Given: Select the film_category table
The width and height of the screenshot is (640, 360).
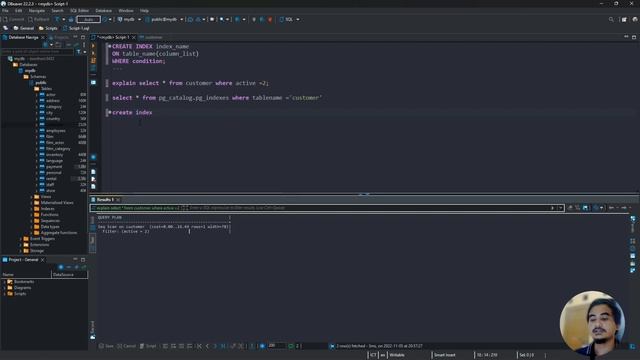Looking at the screenshot, I should (58, 149).
